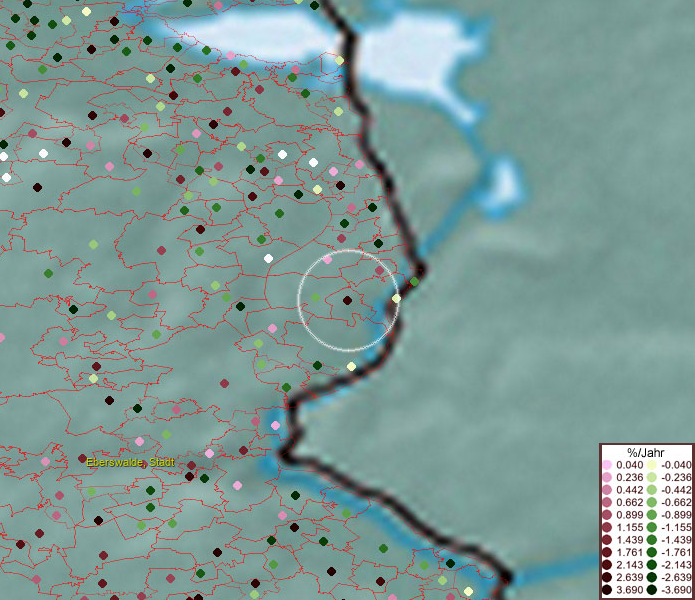Screen dimensions: 695x600
Task: Click the 'Eberswalde, Stadt' map label
Action: pos(130,462)
